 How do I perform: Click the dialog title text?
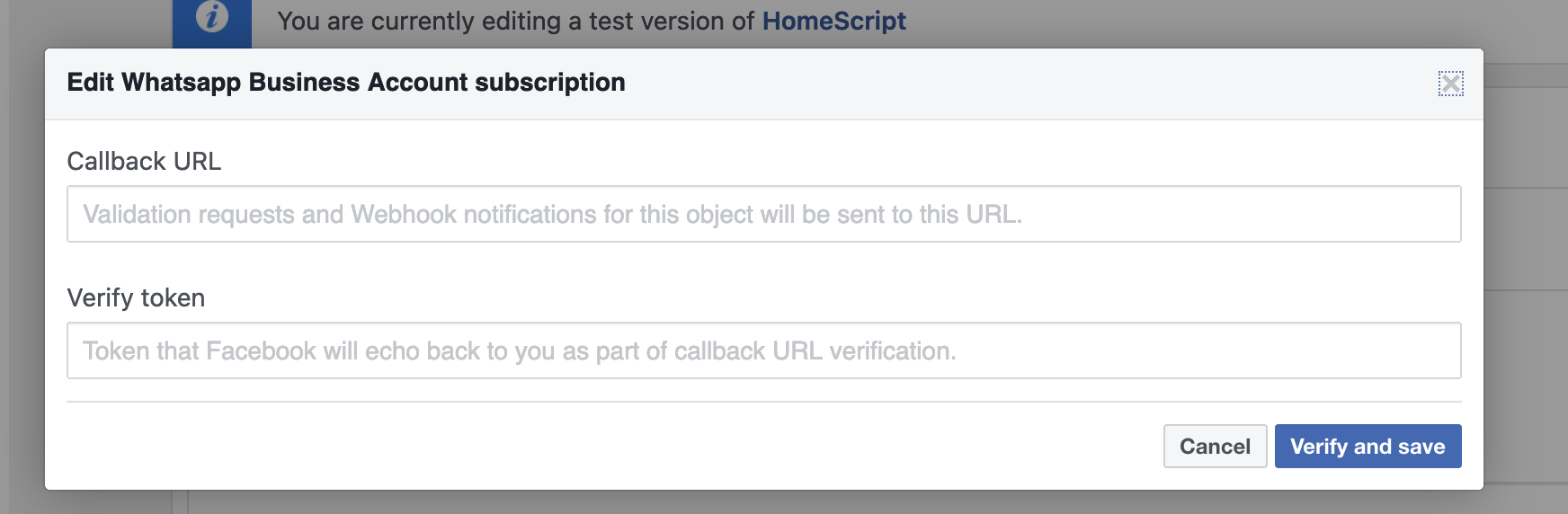[x=346, y=83]
